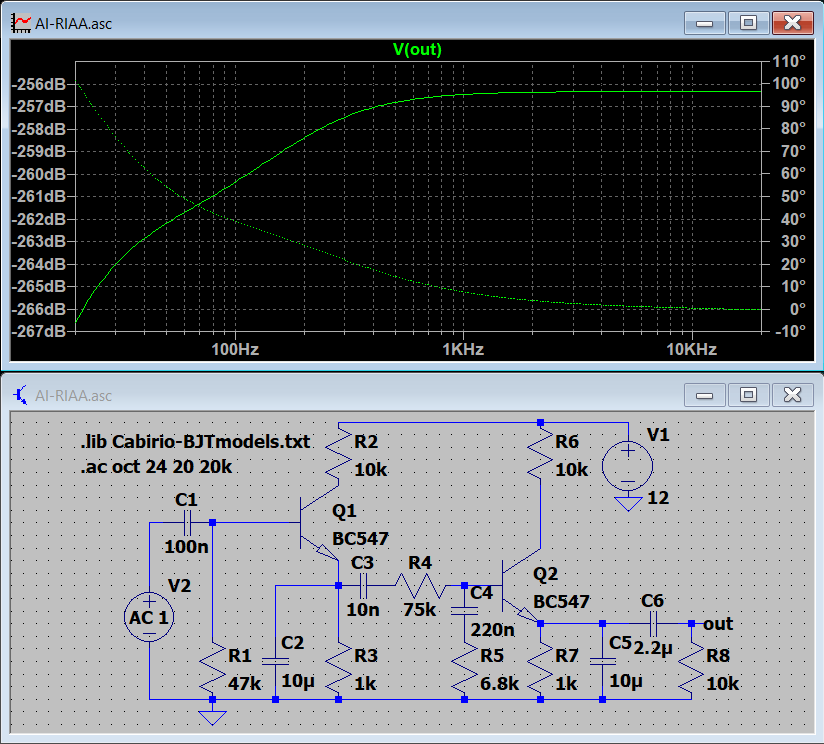Click resistor R8 symbol
824x744 pixels.
[692, 668]
